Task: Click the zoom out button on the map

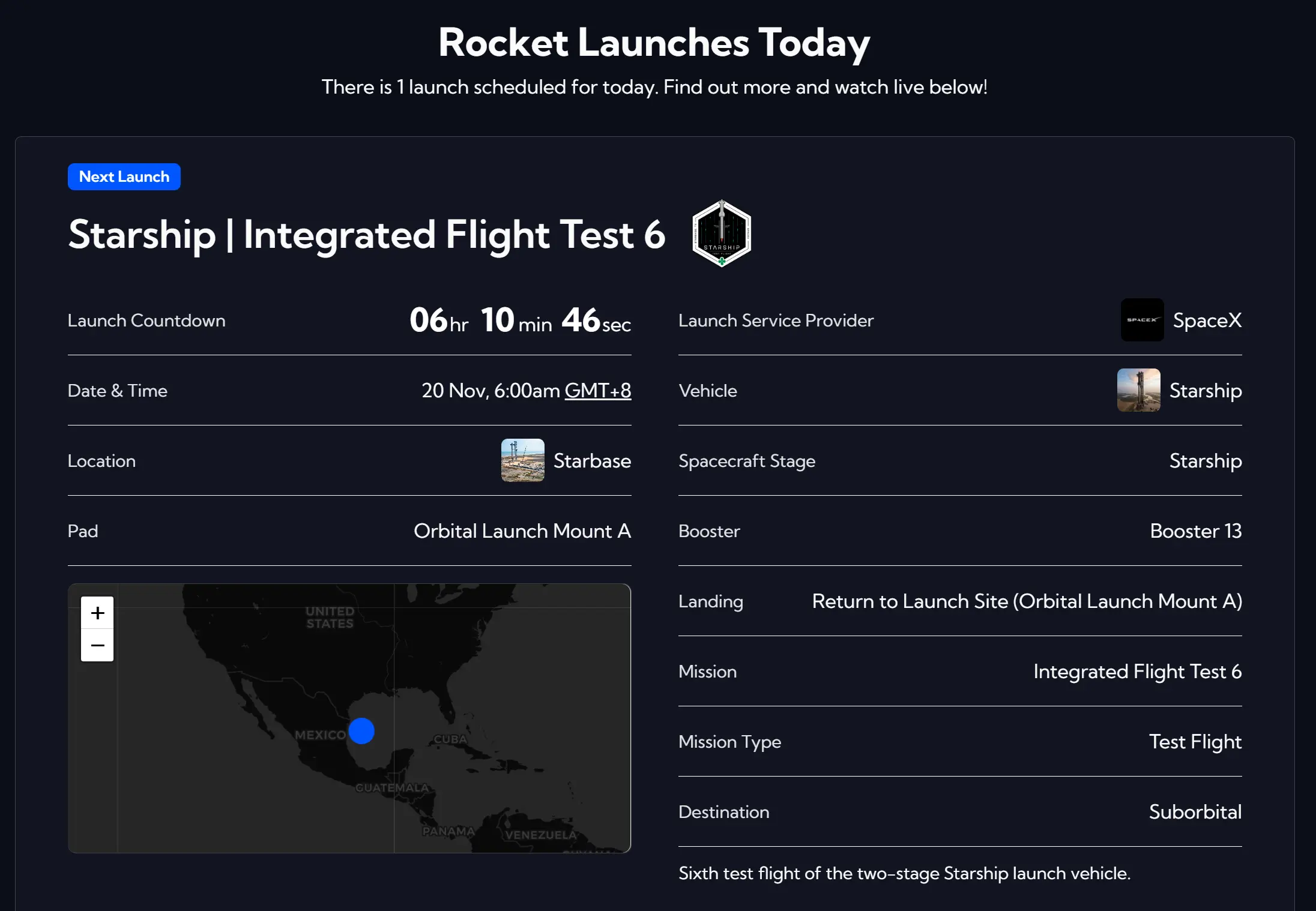Action: (97, 645)
